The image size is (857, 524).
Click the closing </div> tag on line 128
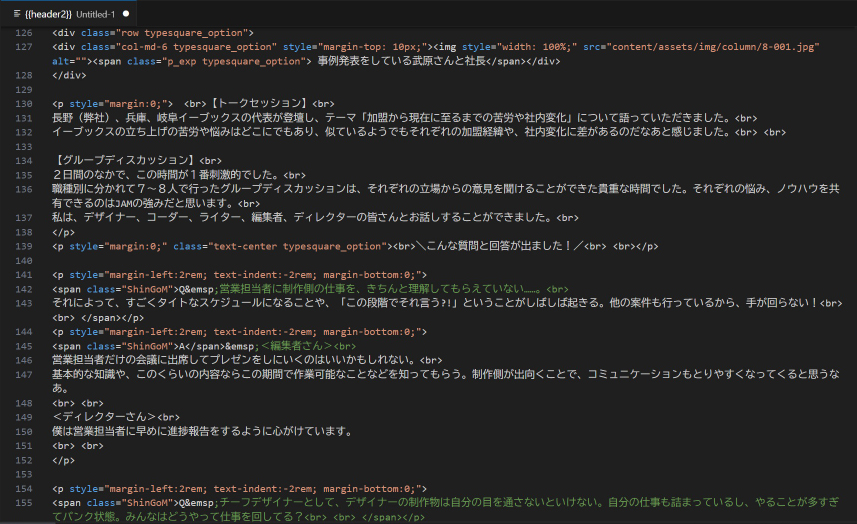coord(69,75)
